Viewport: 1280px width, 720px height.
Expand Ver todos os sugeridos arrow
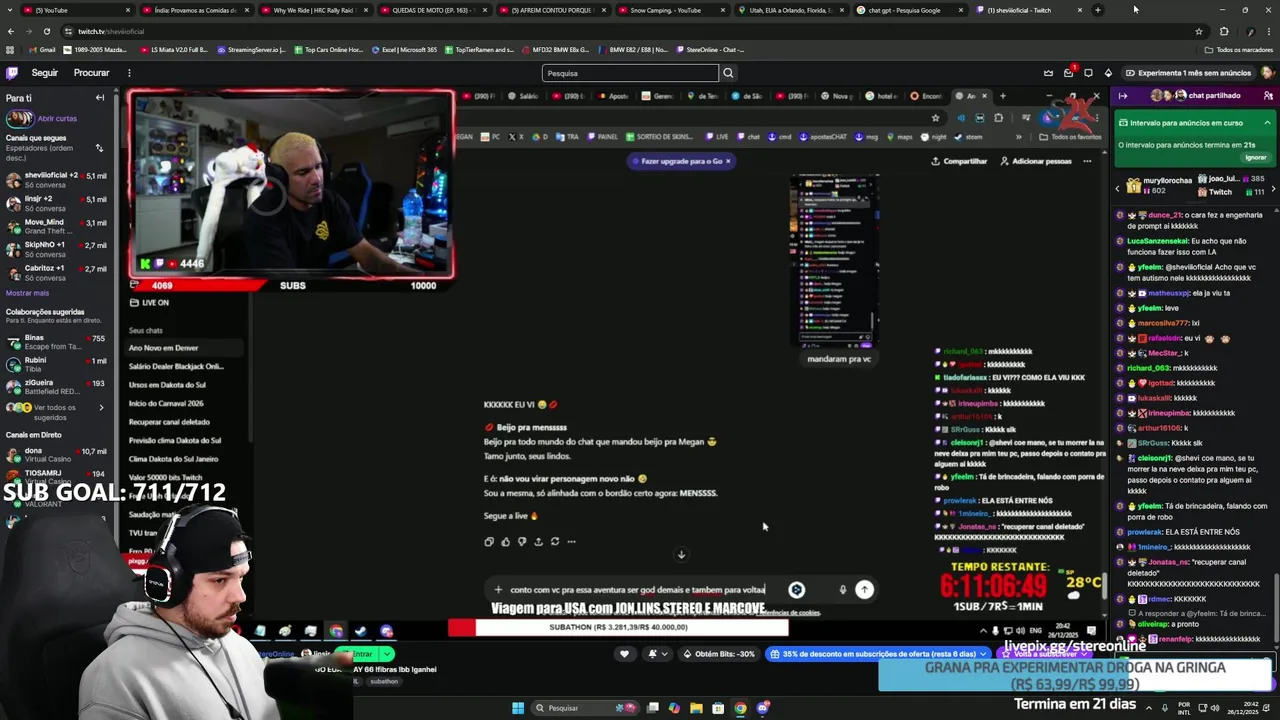pos(101,407)
